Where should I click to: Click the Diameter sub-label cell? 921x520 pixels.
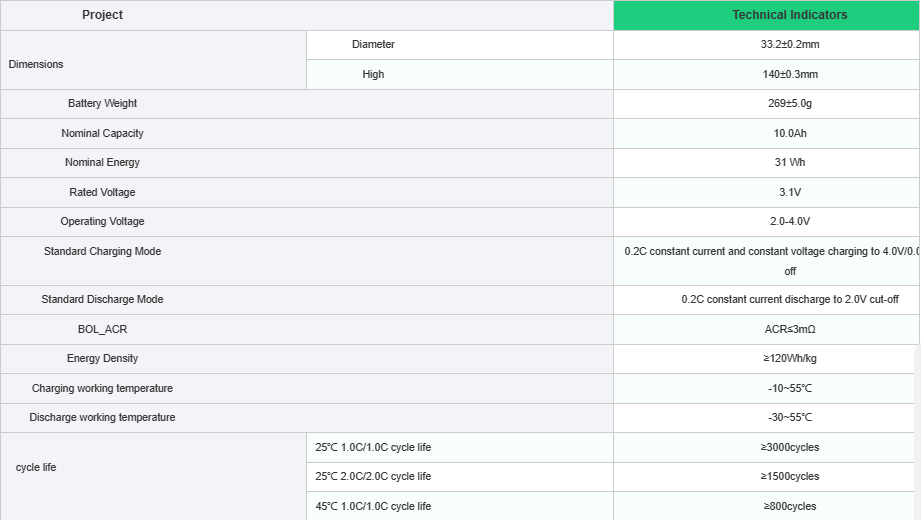coord(373,45)
